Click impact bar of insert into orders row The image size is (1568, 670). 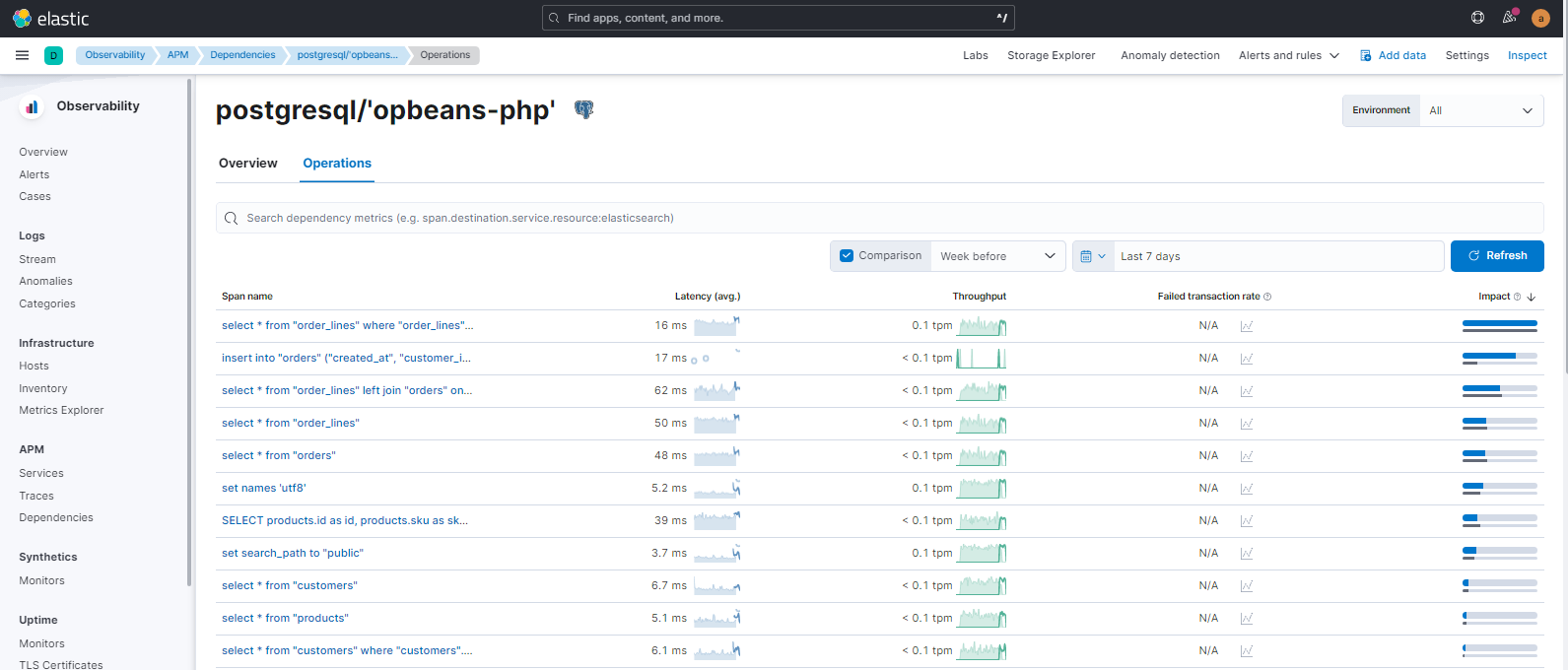1499,359
